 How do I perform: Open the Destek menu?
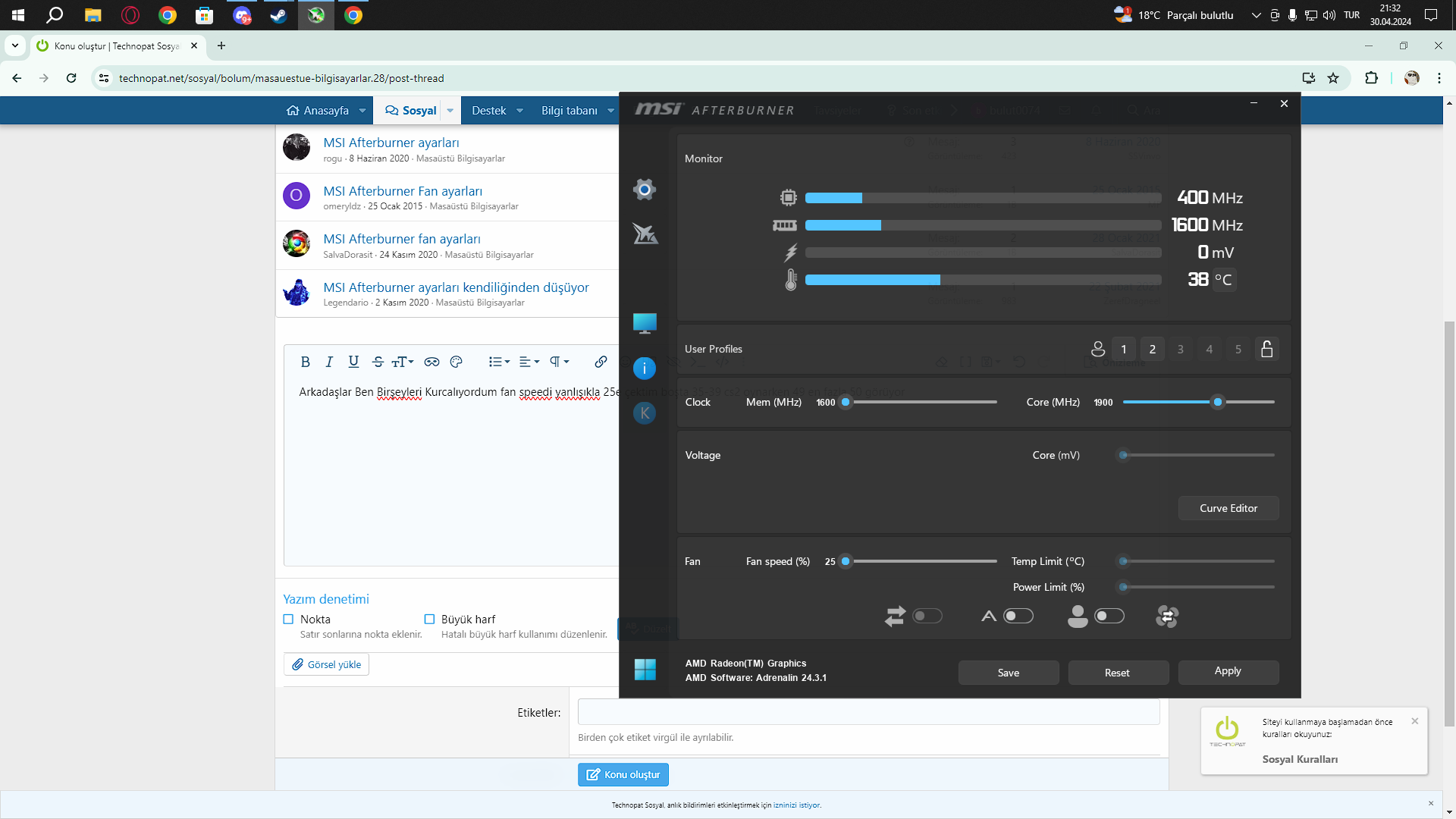pyautogui.click(x=488, y=111)
